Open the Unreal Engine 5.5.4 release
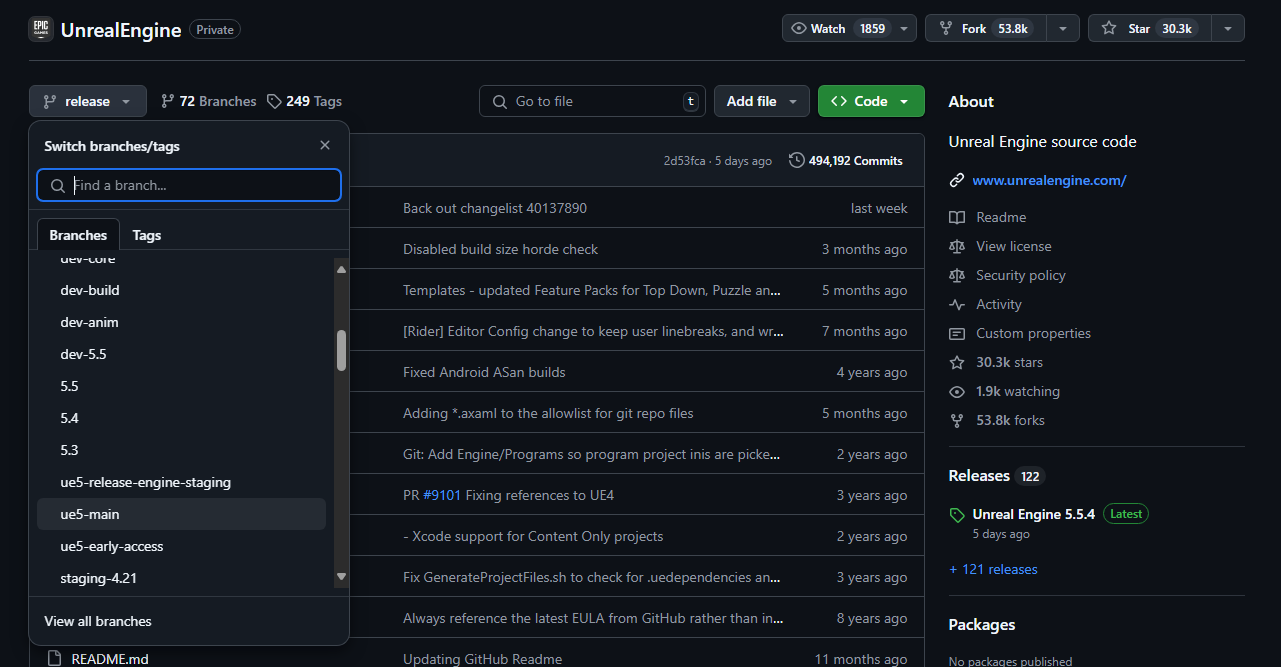1281x667 pixels. (x=1033, y=514)
